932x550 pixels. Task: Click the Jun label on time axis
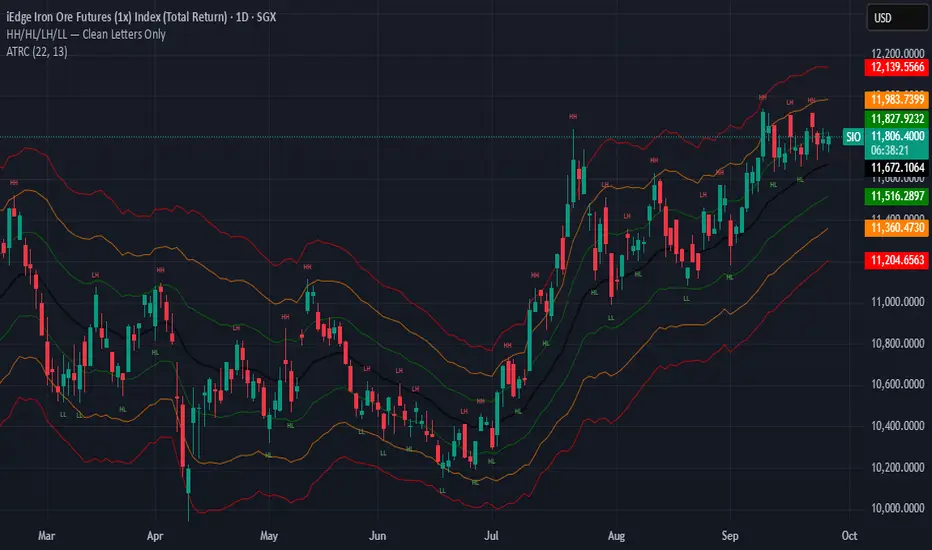(377, 536)
